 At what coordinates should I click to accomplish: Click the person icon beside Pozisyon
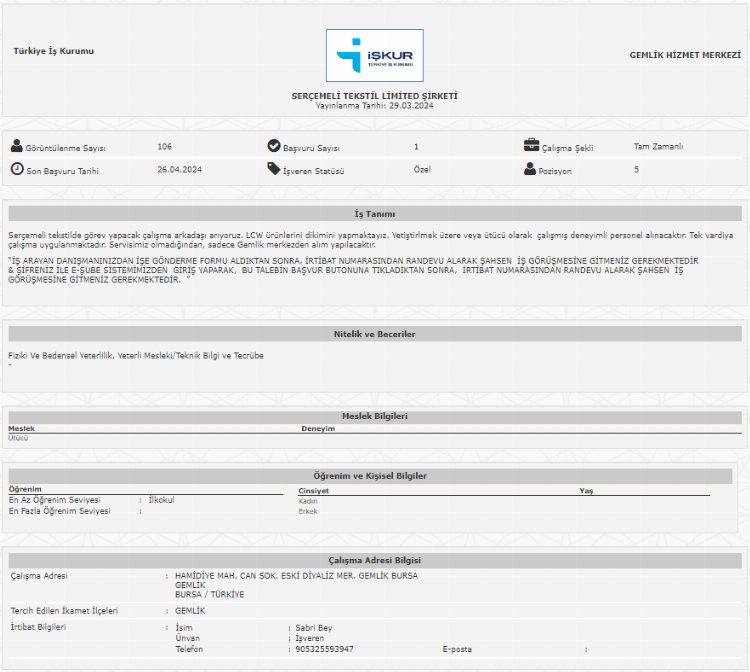click(x=530, y=169)
